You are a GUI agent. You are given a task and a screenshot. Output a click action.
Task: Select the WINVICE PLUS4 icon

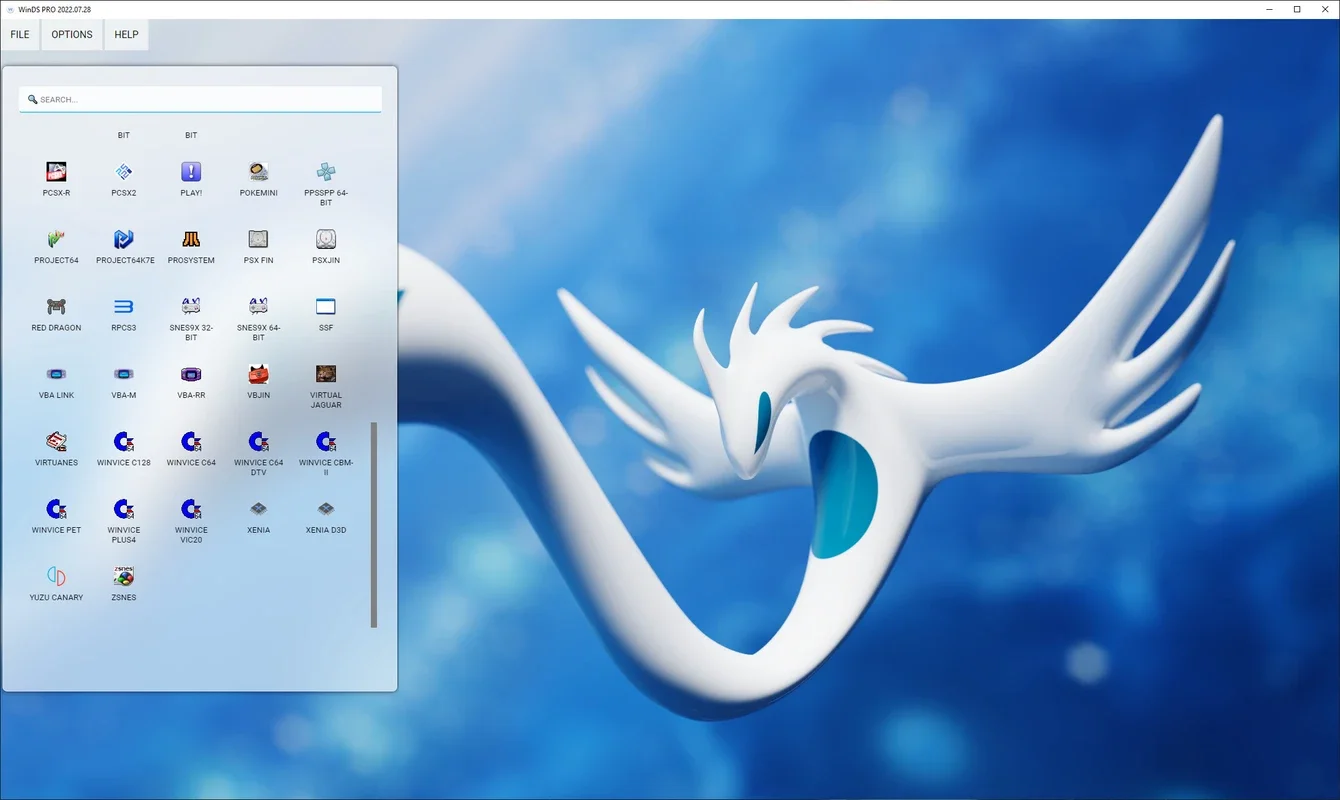pyautogui.click(x=124, y=509)
